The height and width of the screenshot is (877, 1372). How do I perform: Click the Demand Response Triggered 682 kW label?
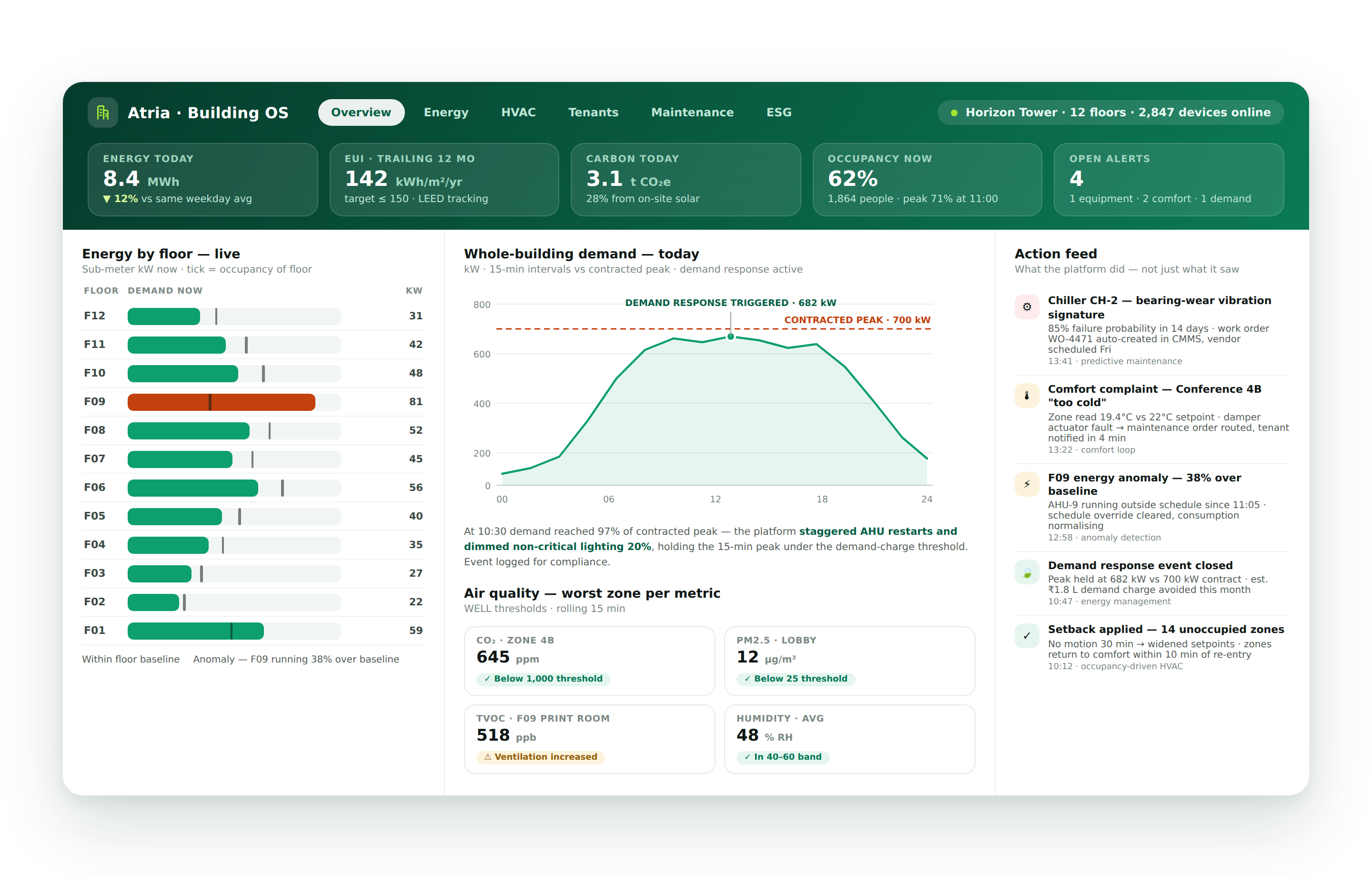click(x=731, y=303)
